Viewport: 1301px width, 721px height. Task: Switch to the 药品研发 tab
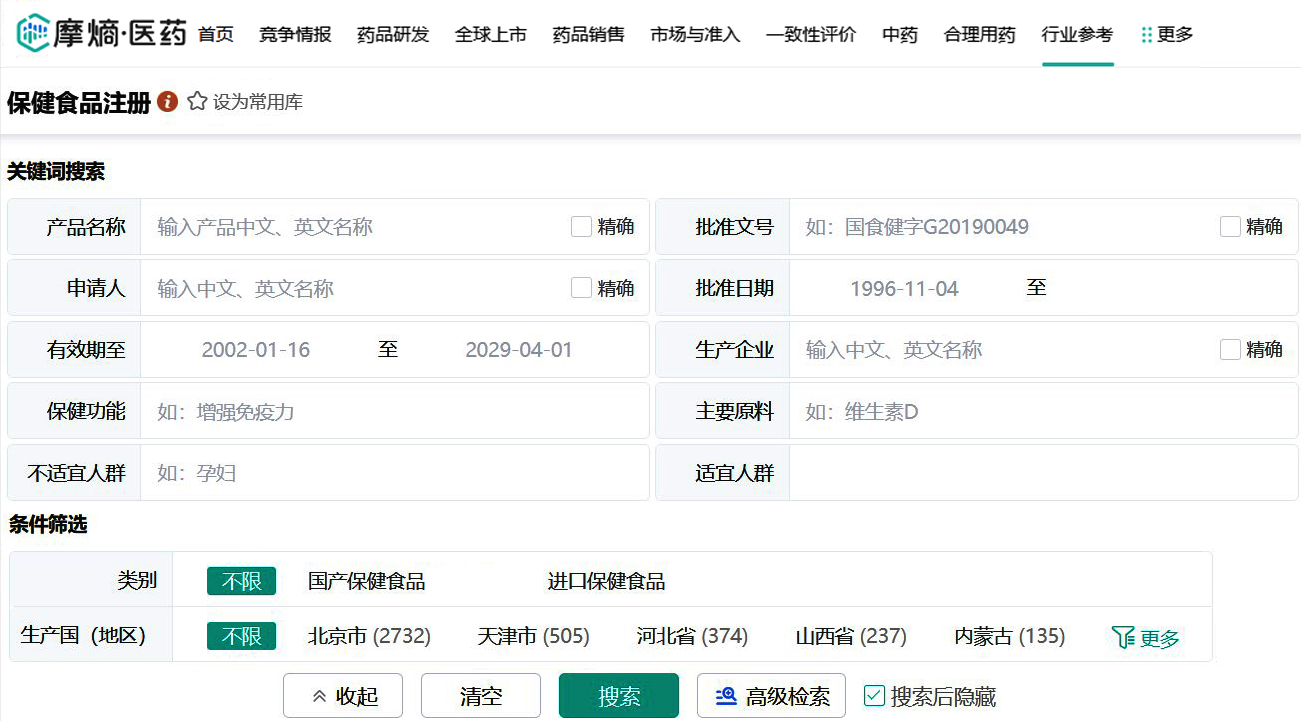click(393, 35)
